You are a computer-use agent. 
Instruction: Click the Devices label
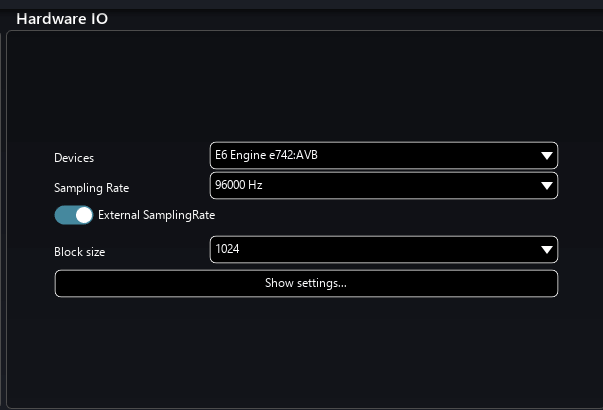click(74, 158)
